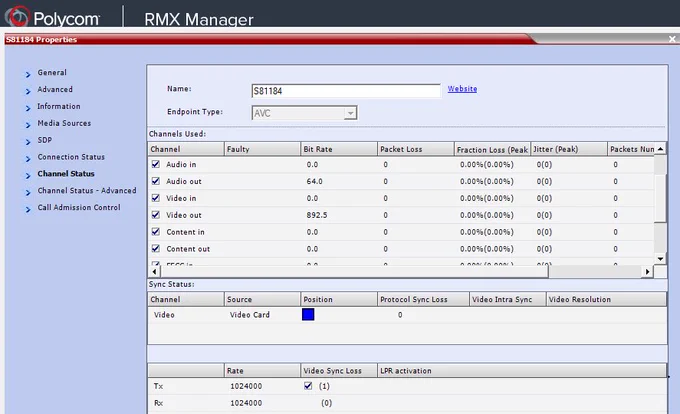680x414 pixels.
Task: Click channels table scroll down arrow
Action: click(660, 259)
